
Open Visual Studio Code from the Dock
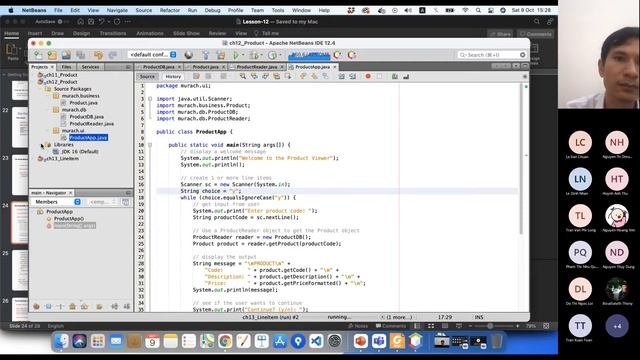[x=316, y=341]
